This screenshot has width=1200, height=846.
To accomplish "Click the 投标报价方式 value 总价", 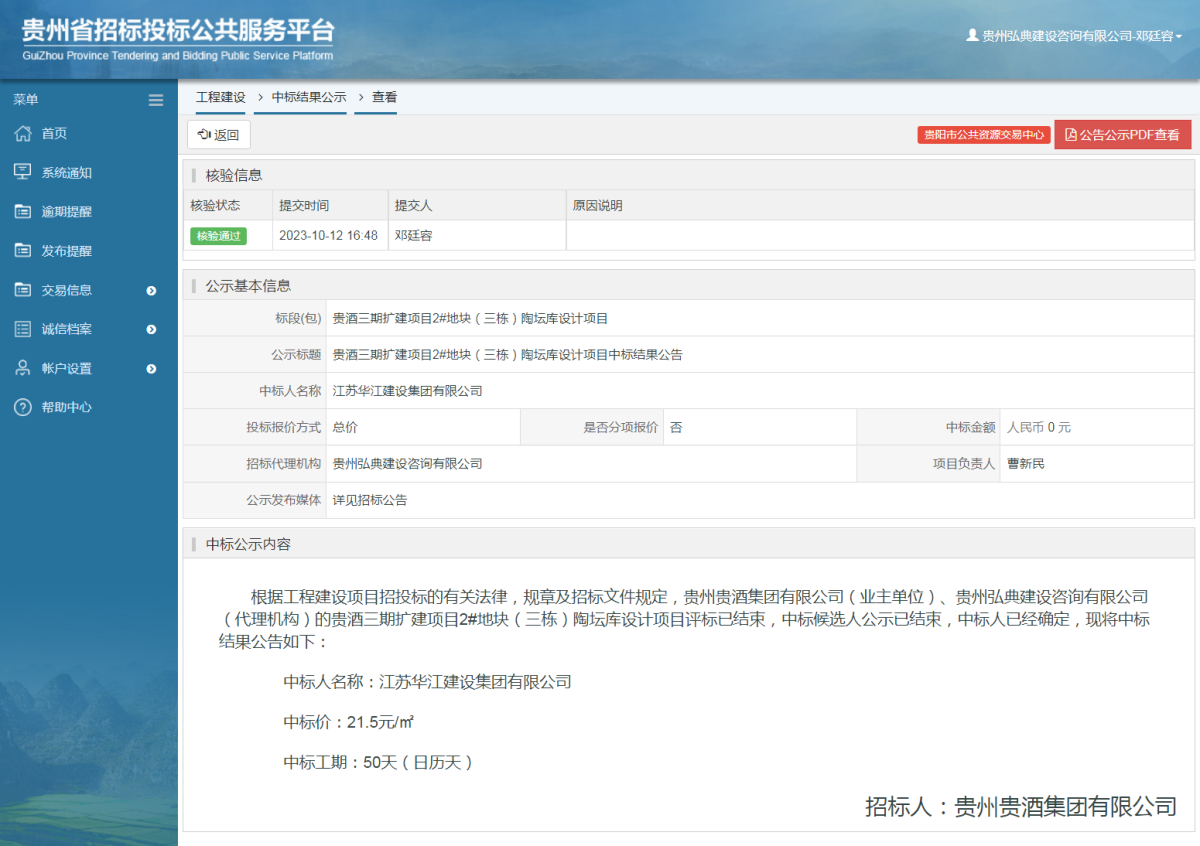I will coord(345,427).
